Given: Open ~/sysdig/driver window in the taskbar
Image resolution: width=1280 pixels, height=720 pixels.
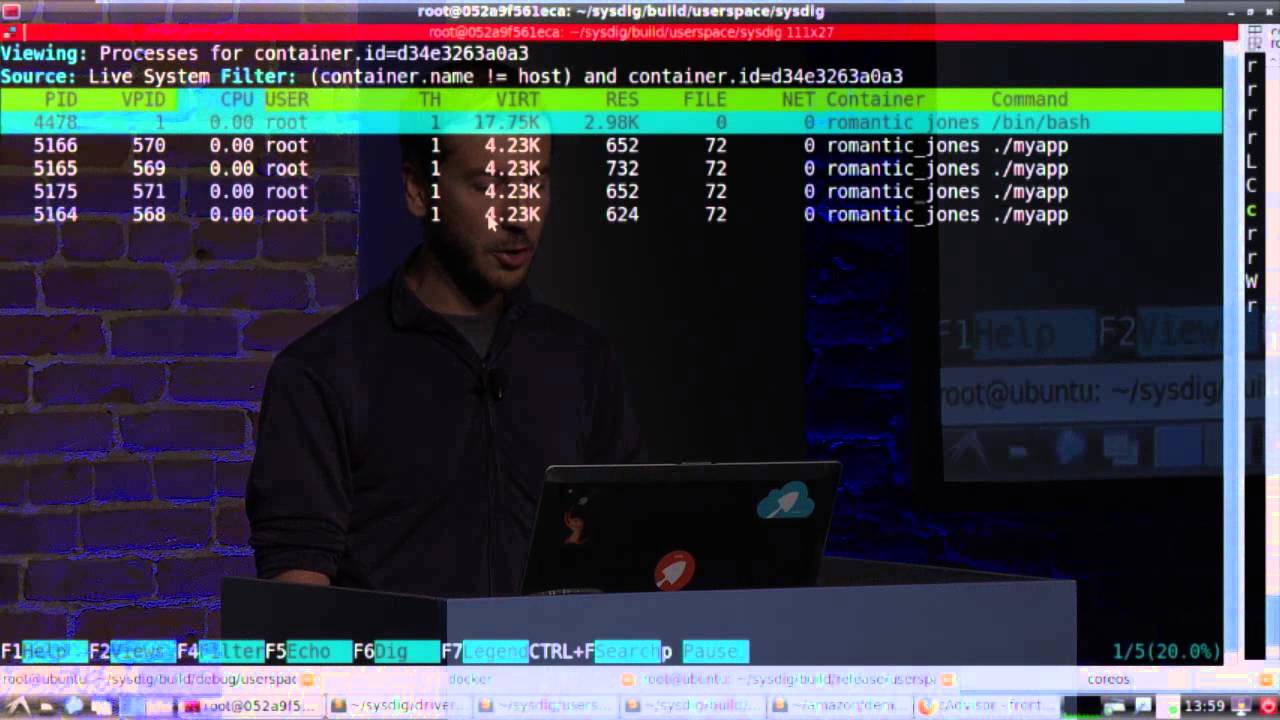Looking at the screenshot, I should 398,706.
